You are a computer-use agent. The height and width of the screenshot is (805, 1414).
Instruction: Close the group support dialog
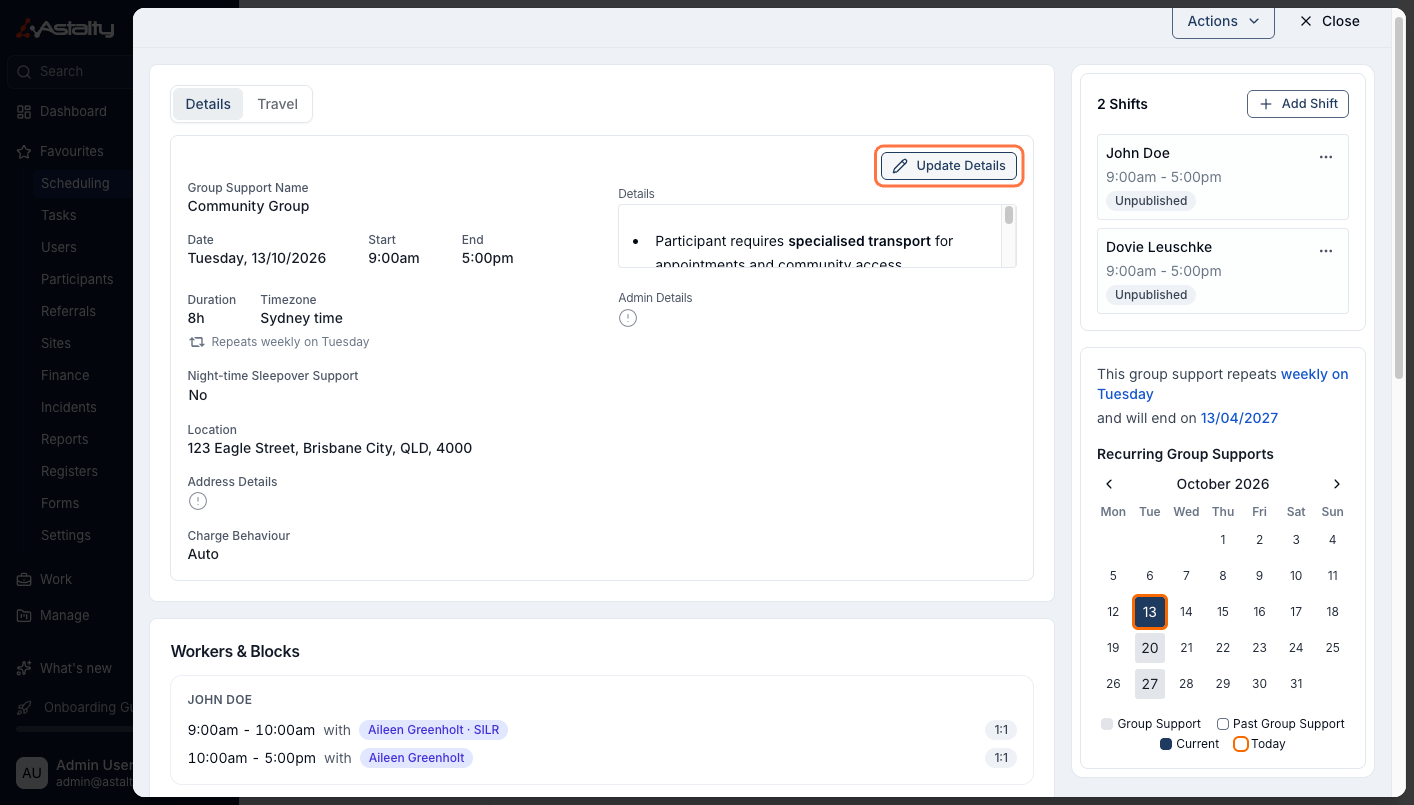point(1329,21)
